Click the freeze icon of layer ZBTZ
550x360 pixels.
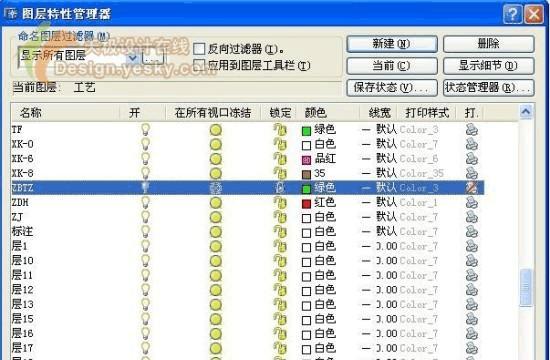(216, 188)
